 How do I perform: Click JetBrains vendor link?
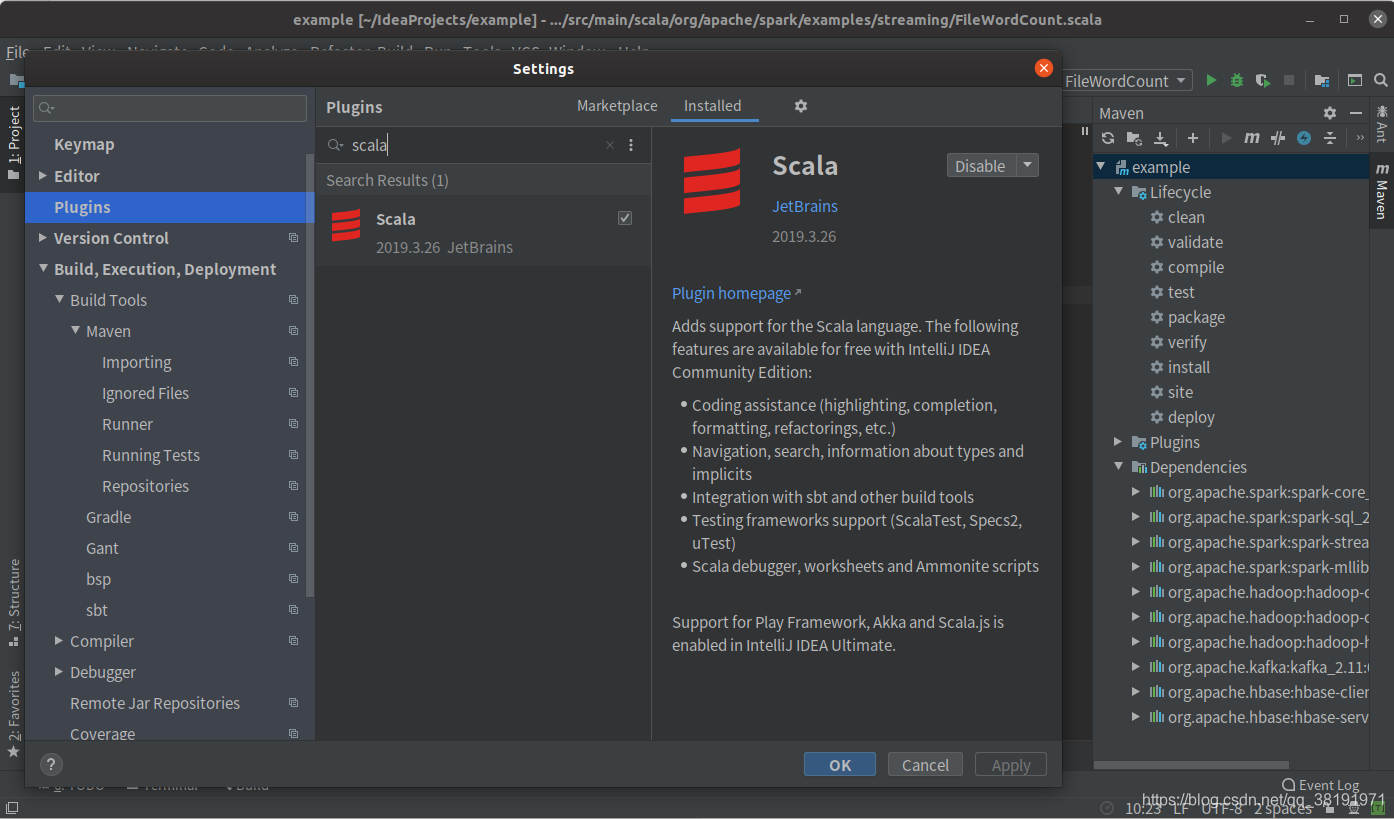click(x=805, y=206)
